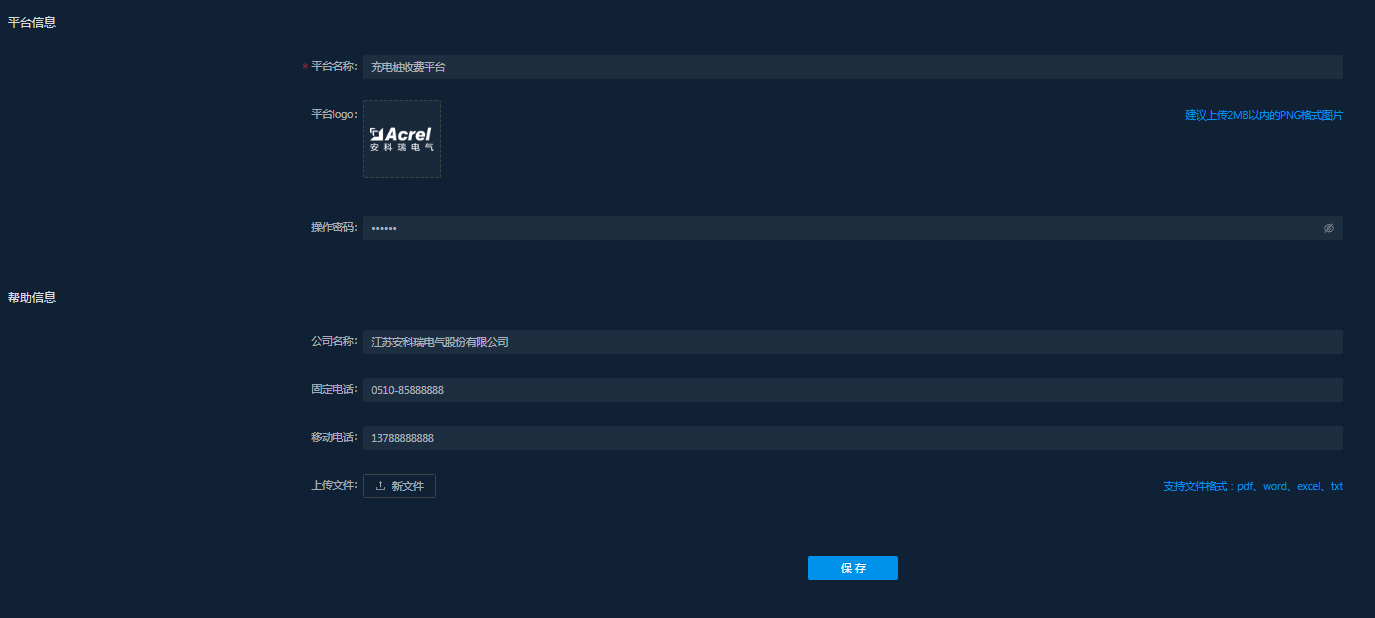Click into the 操作密码 password field
Viewport: 1375px width, 618px height.
click(x=840, y=228)
